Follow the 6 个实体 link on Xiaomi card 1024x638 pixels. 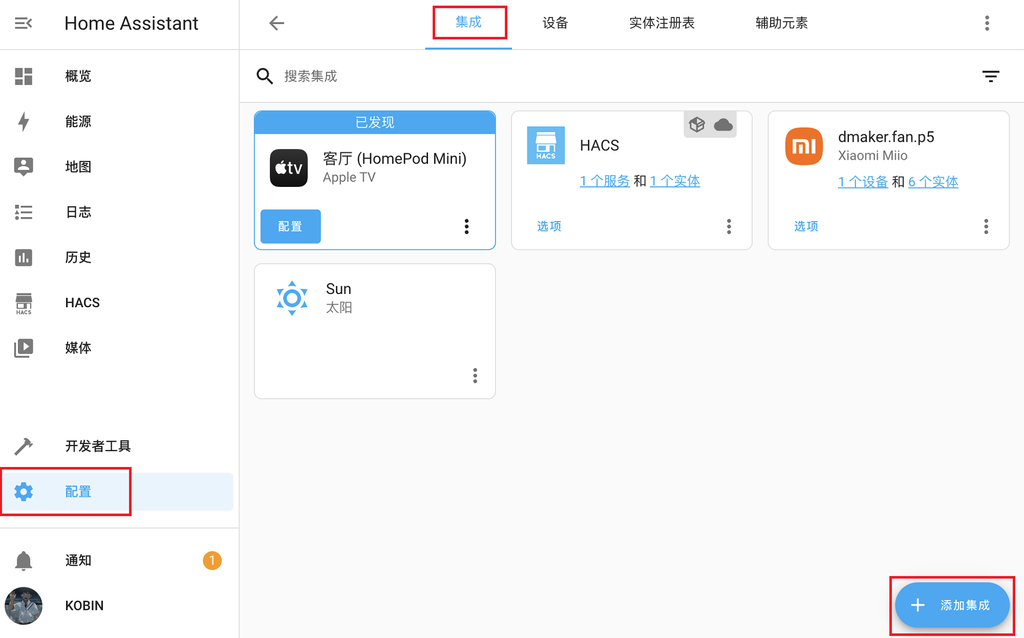931,181
